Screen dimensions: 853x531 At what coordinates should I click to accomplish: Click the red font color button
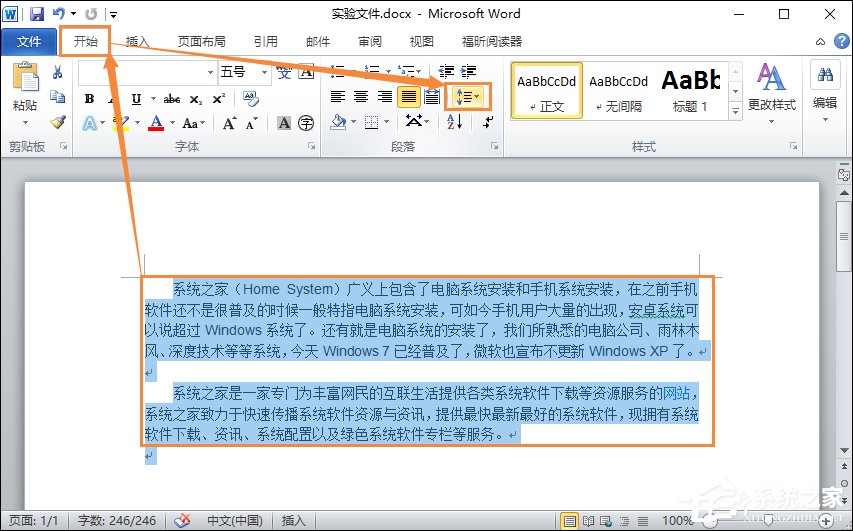point(156,123)
